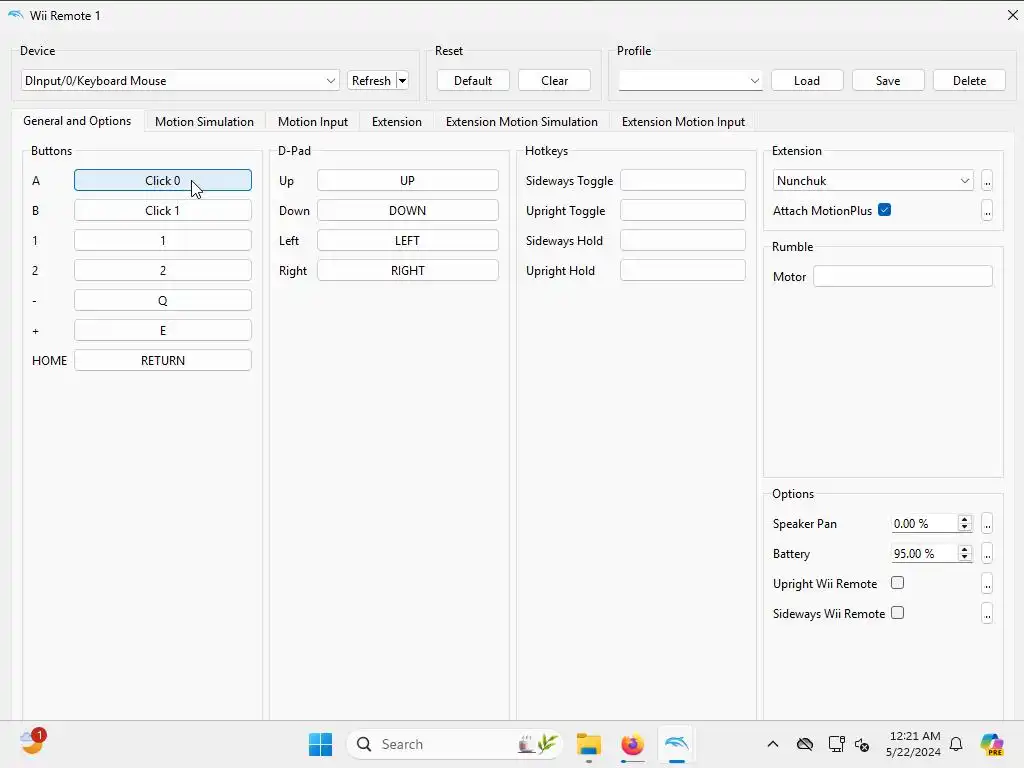Expand the Refresh button arrow menu
This screenshot has height=768, width=1024.
tap(402, 80)
